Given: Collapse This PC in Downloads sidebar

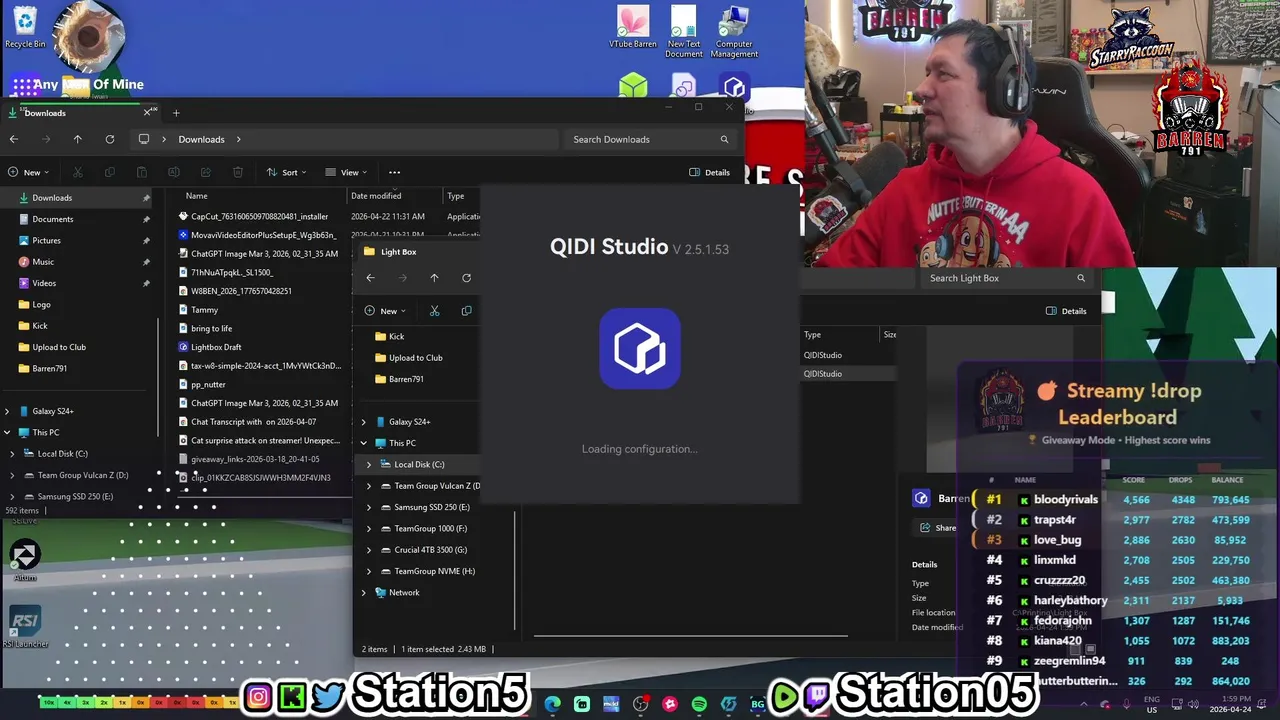Looking at the screenshot, I should [x=8, y=433].
